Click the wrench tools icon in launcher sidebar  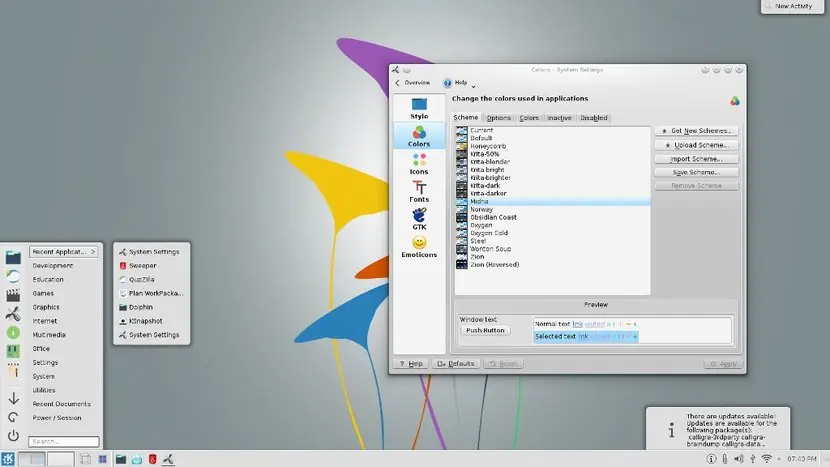13,313
